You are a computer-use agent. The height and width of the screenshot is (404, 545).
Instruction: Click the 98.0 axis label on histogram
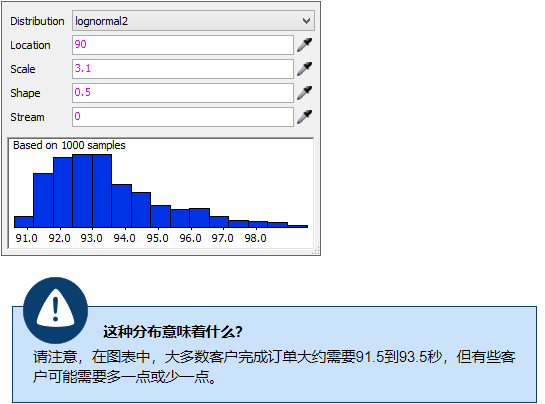click(x=255, y=239)
